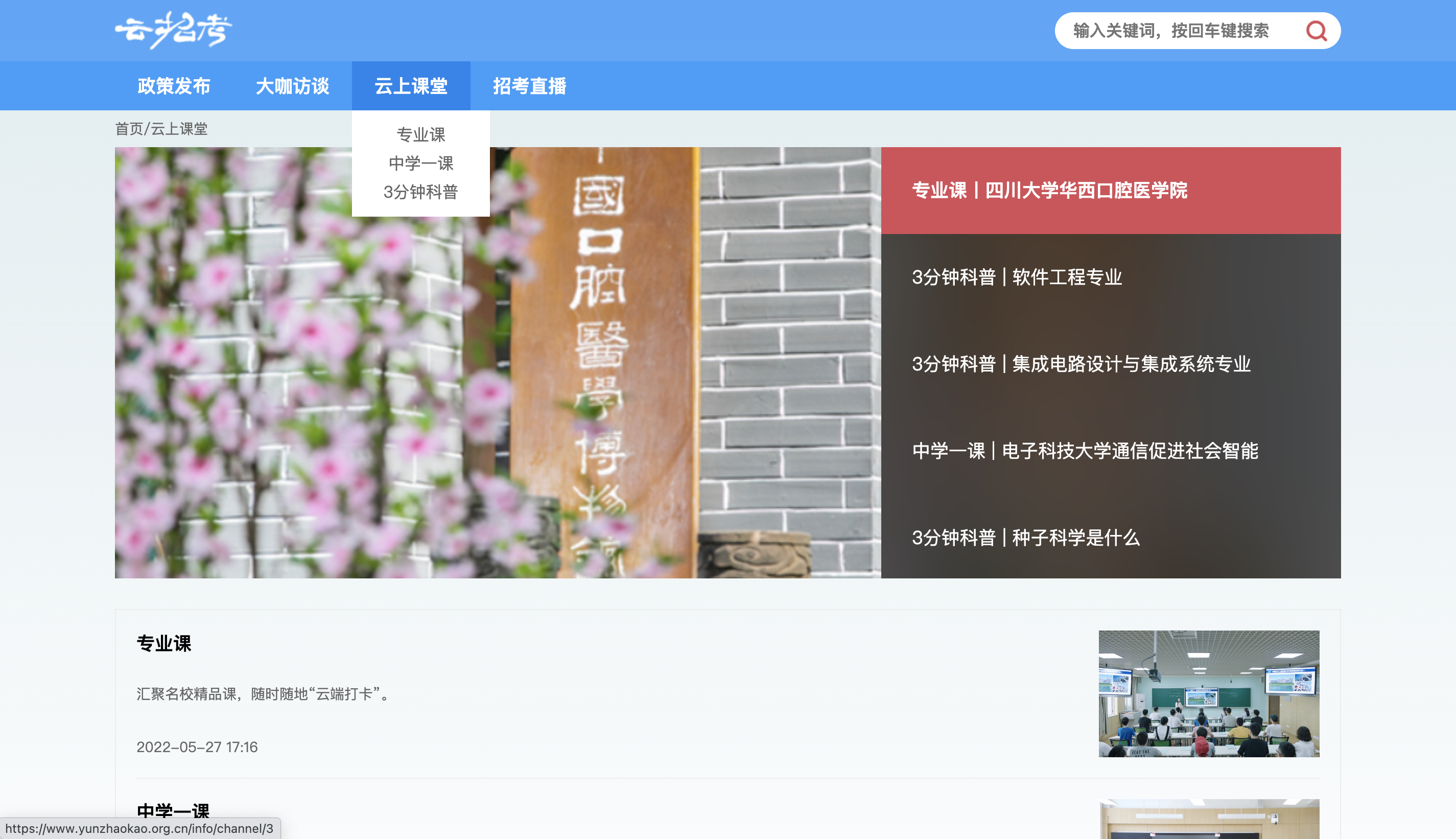Select 中学一课｜电子科技大学通信促进社会智能 item
This screenshot has height=839, width=1456.
point(1111,451)
